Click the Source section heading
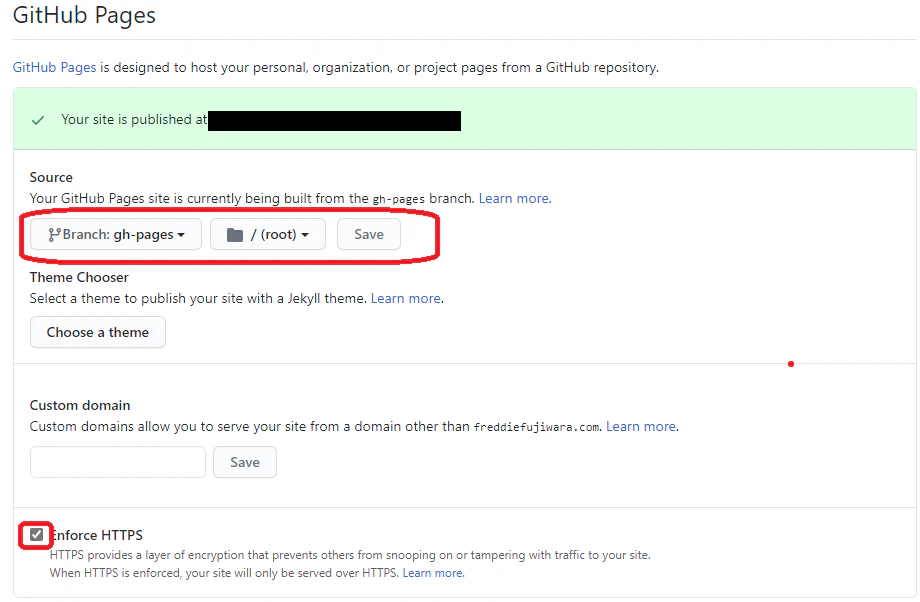Screen dimensions: 920x602 click(51, 177)
